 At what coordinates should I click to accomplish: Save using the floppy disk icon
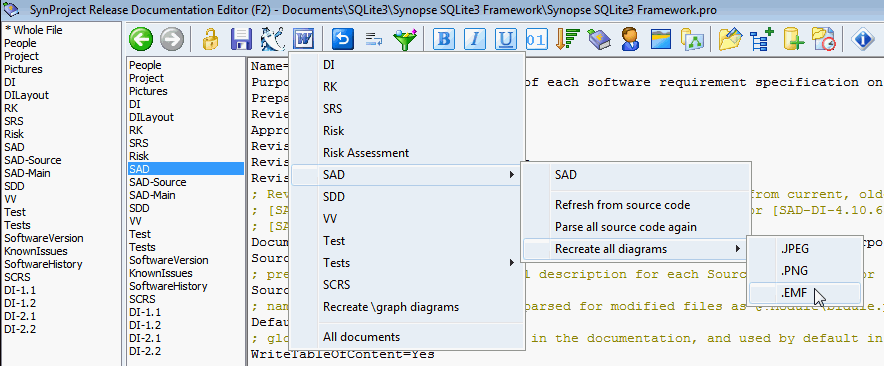(x=241, y=39)
